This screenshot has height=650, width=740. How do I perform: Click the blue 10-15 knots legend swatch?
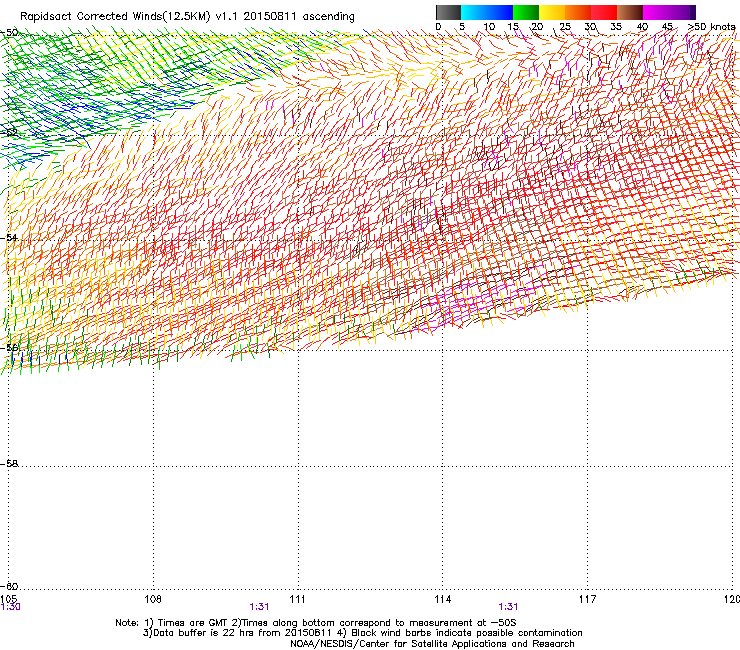click(x=500, y=12)
